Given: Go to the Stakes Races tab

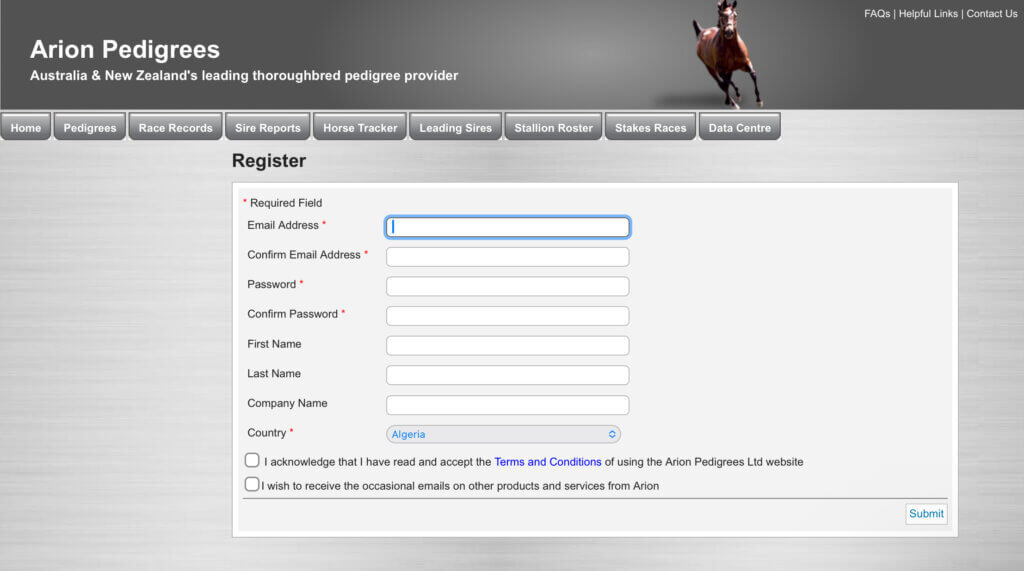Looking at the screenshot, I should pyautogui.click(x=650, y=127).
